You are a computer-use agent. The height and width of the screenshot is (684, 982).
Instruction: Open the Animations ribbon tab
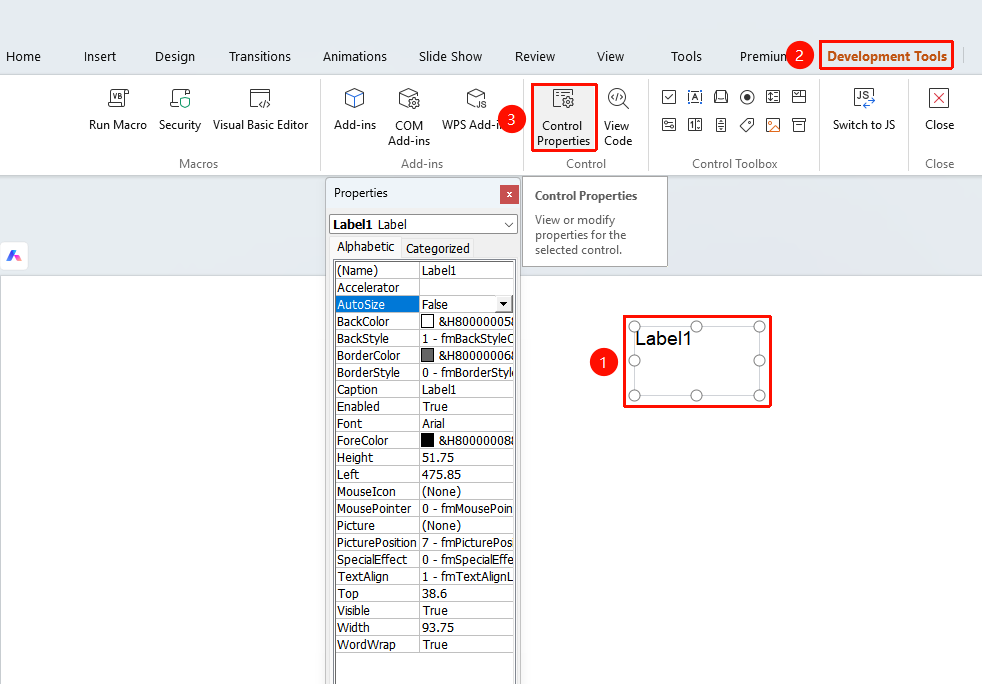[354, 56]
